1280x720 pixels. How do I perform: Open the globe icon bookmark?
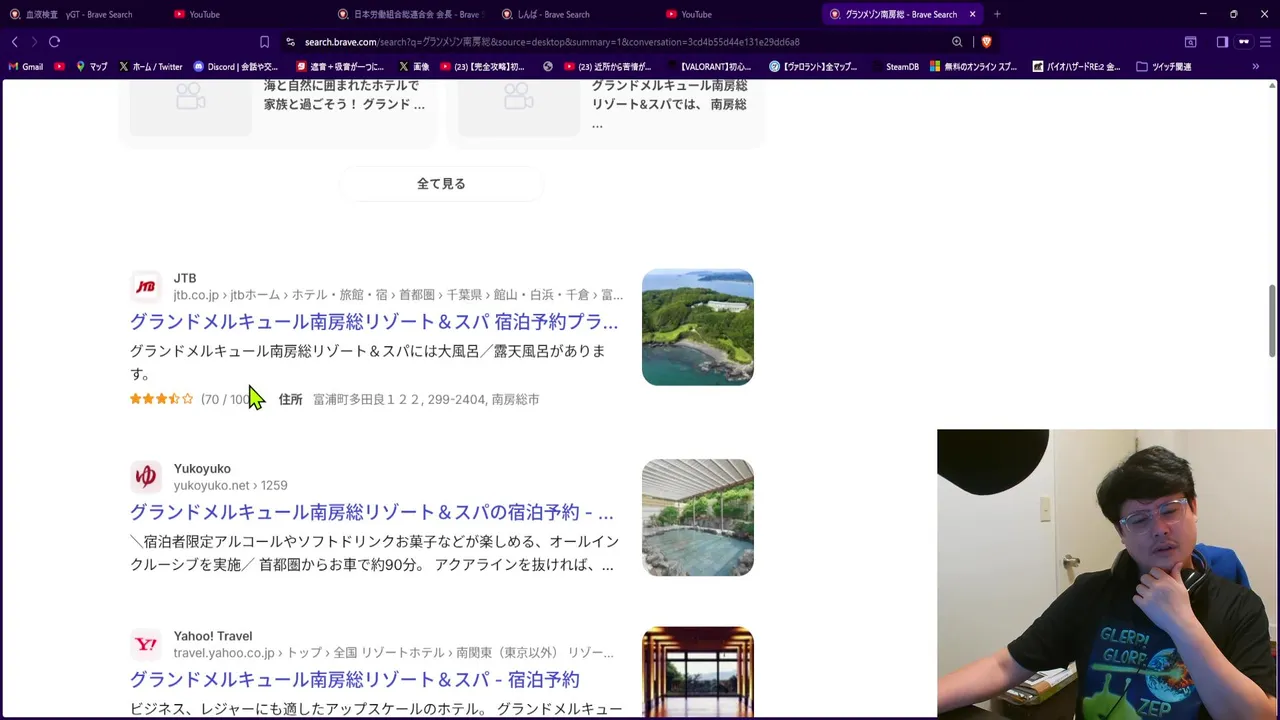548,67
